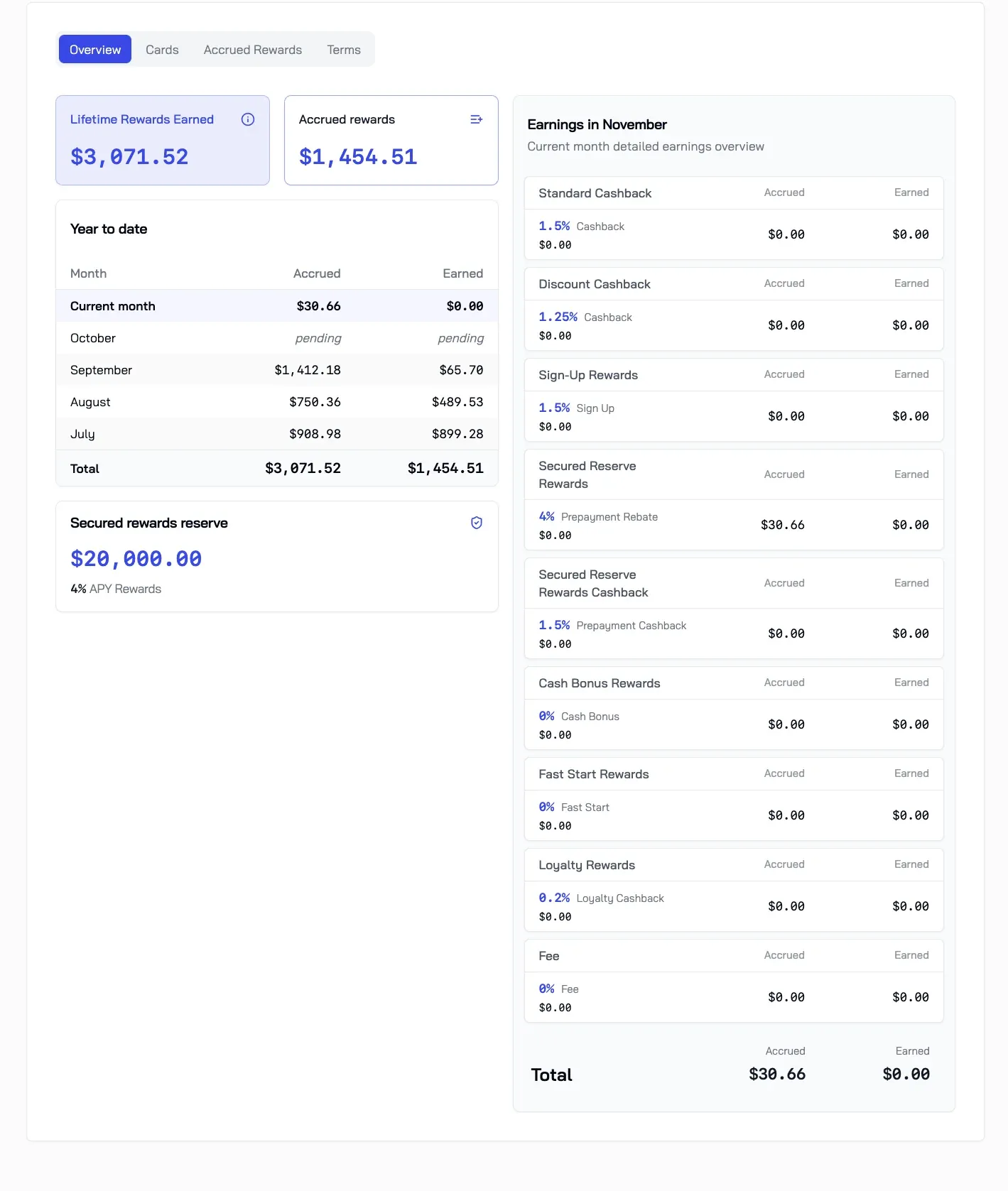Viewport: 1008px width, 1191px height.
Task: Click the October row label
Action: click(93, 338)
